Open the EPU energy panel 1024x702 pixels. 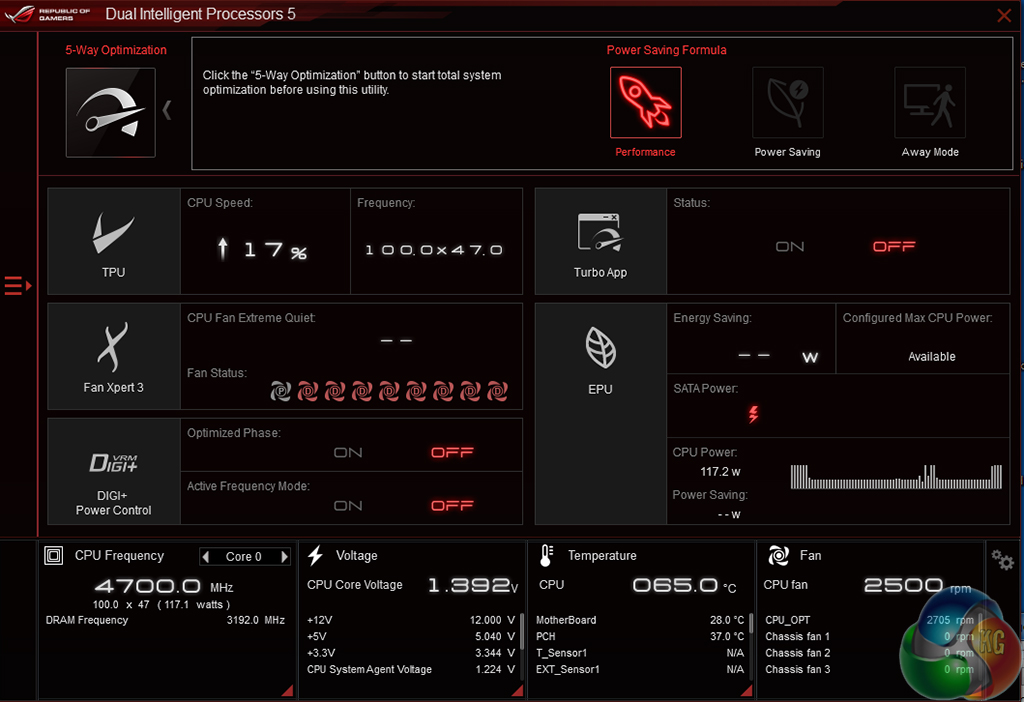tap(600, 356)
